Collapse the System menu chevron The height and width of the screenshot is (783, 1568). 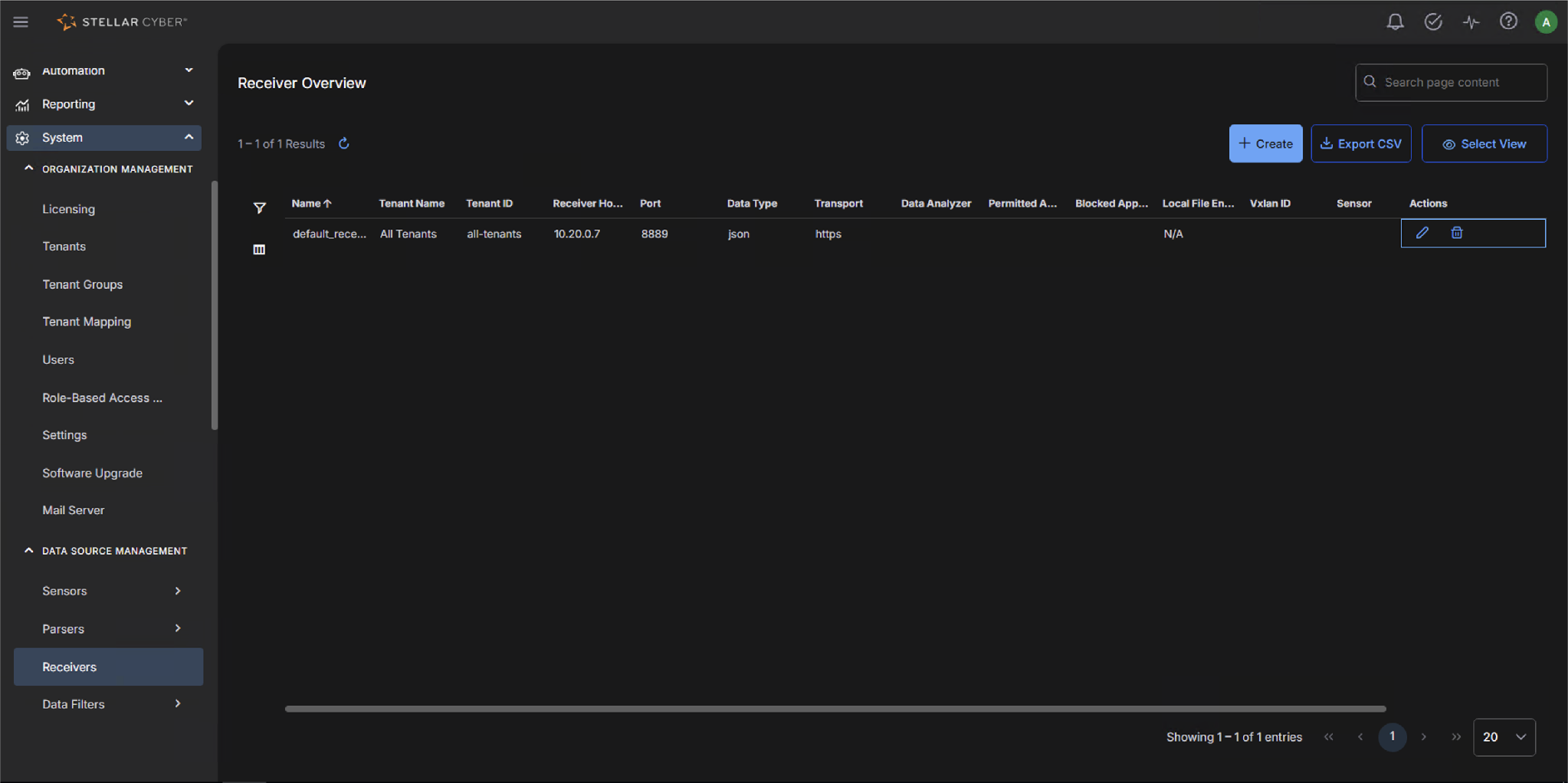coord(189,137)
